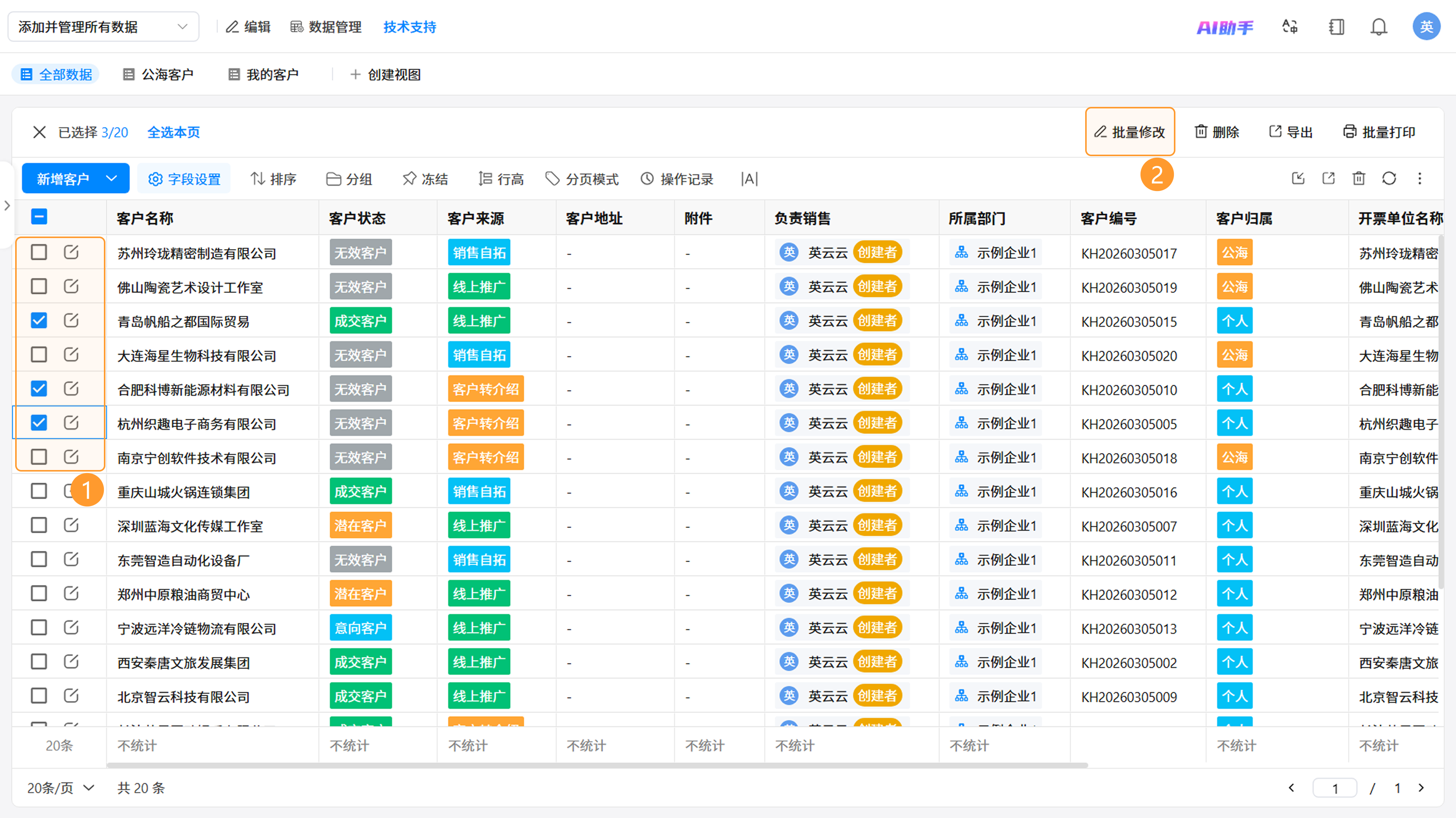Check the 重庆山城火锅连锁集团 row checkbox

[39, 491]
